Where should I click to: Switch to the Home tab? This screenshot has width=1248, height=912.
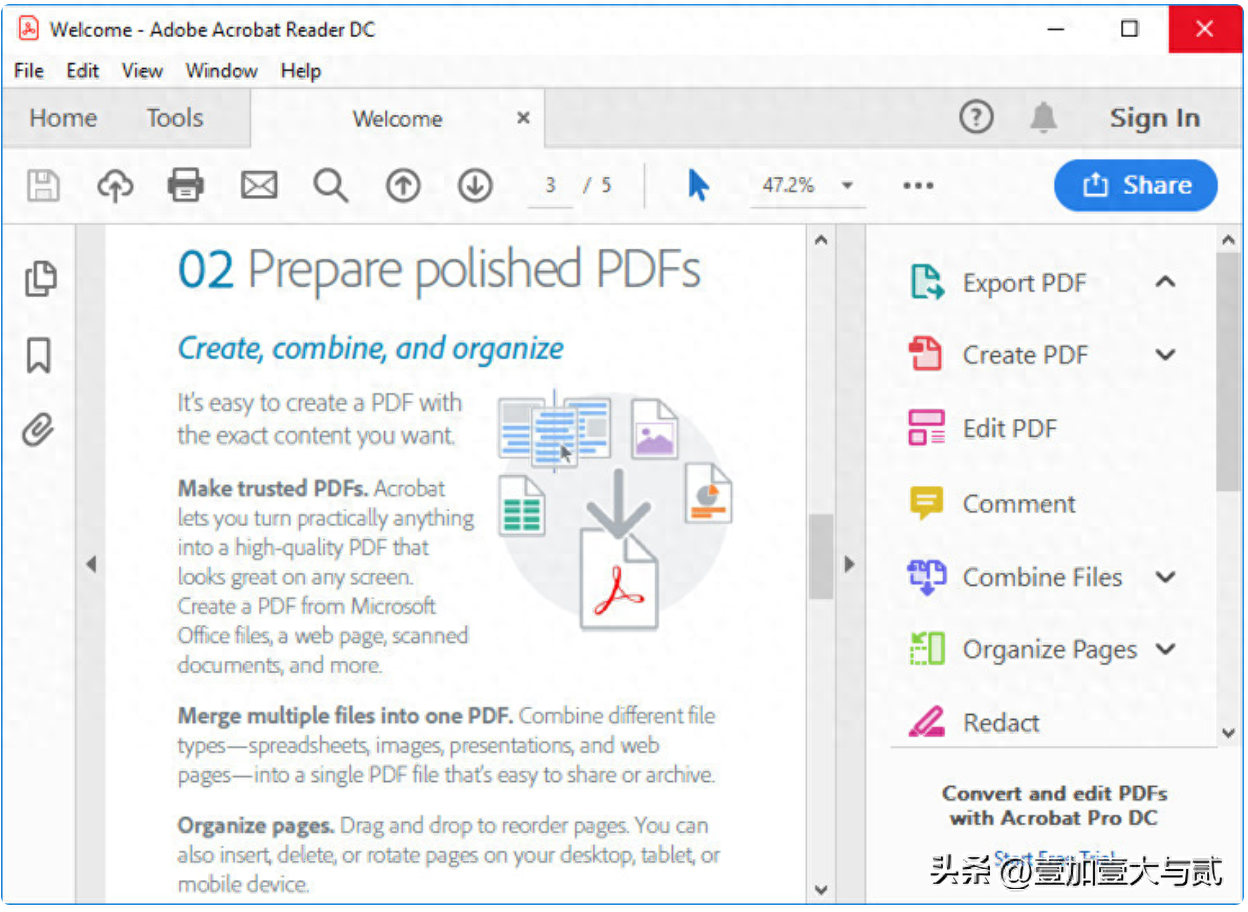click(x=63, y=118)
